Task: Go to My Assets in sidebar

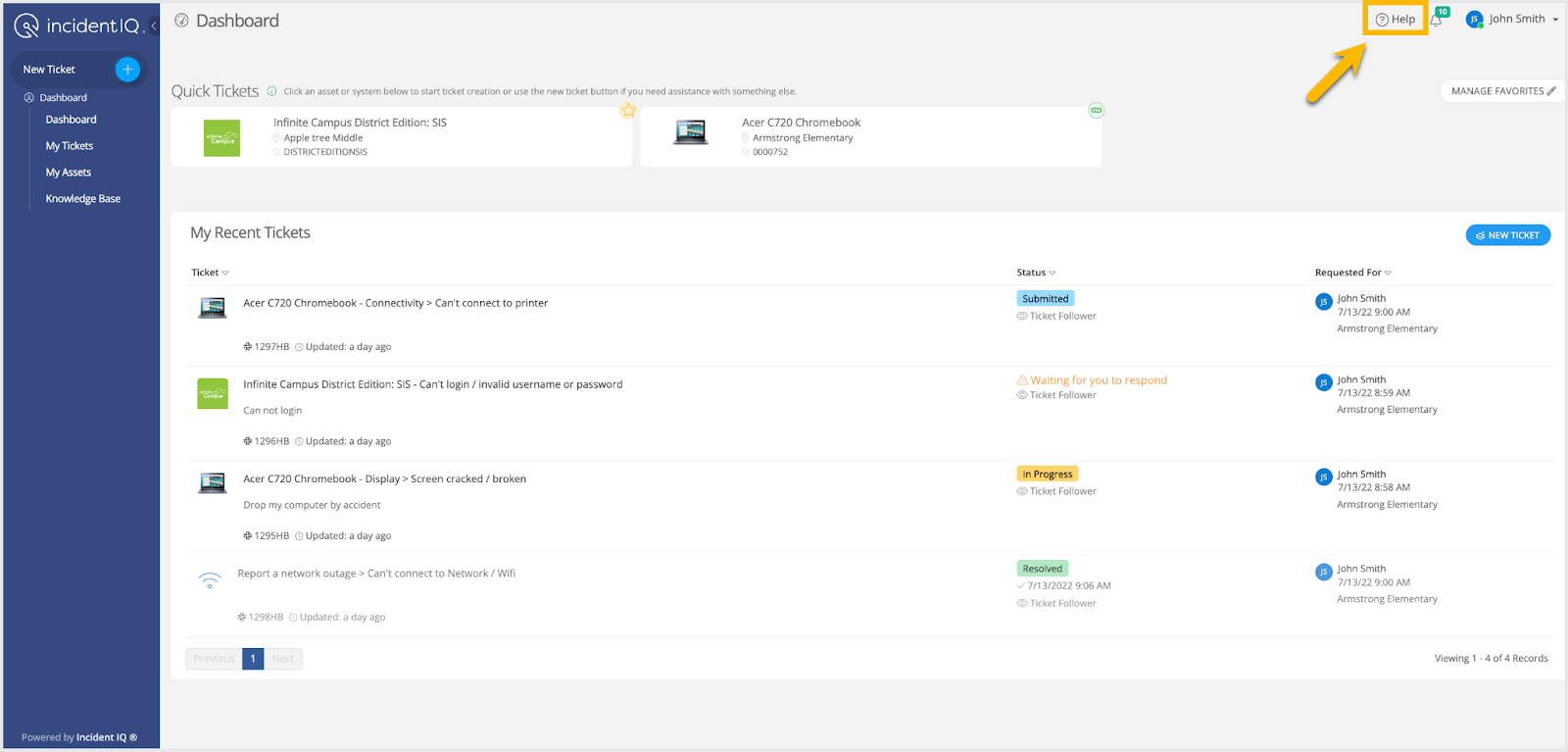Action: coord(69,173)
